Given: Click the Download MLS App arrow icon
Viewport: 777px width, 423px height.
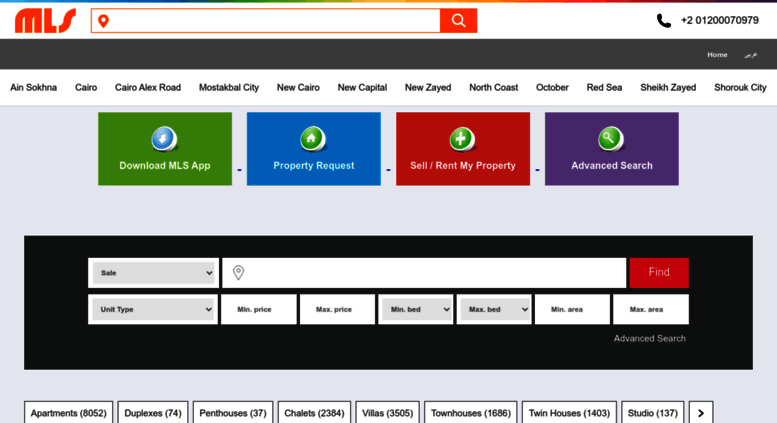Looking at the screenshot, I should pyautogui.click(x=164, y=139).
